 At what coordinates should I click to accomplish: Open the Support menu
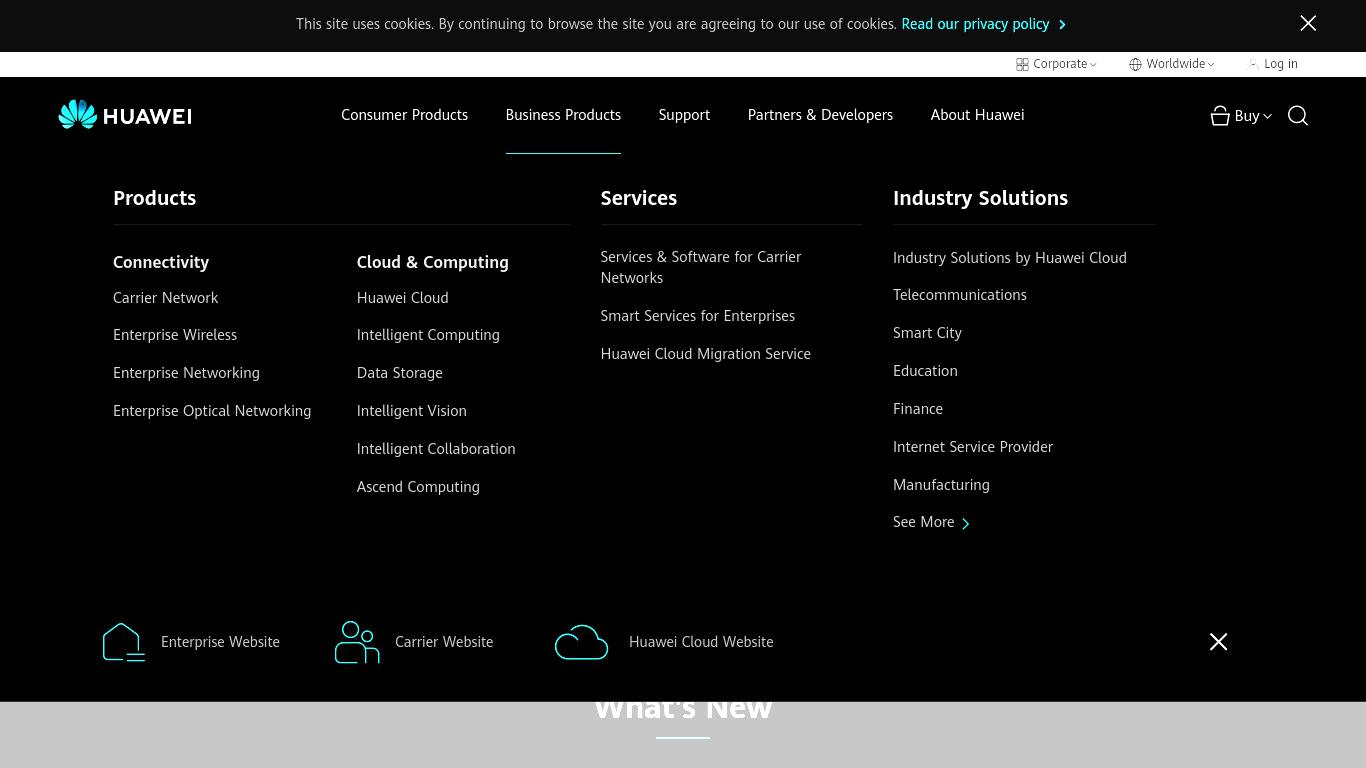pyautogui.click(x=684, y=115)
